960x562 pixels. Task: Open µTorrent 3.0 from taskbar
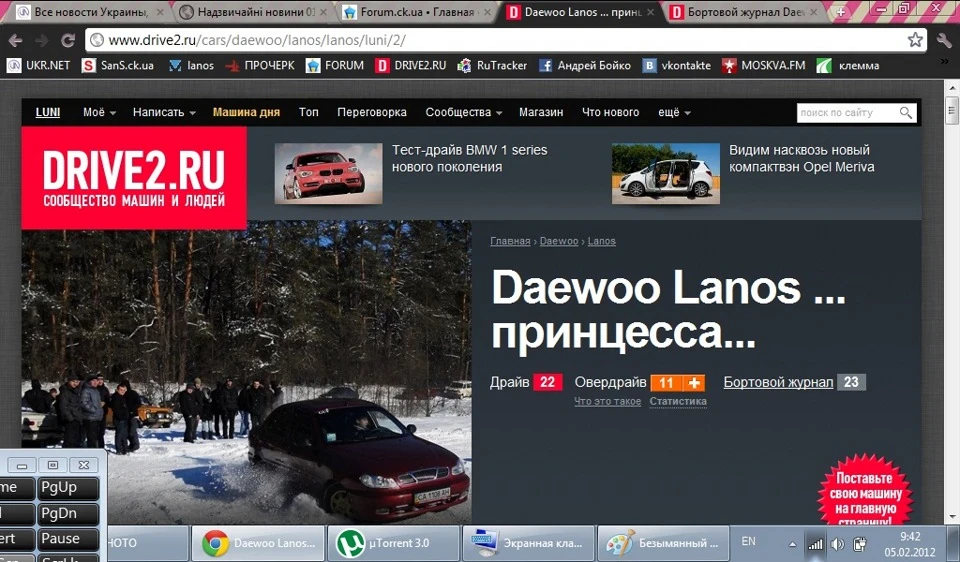click(x=393, y=543)
